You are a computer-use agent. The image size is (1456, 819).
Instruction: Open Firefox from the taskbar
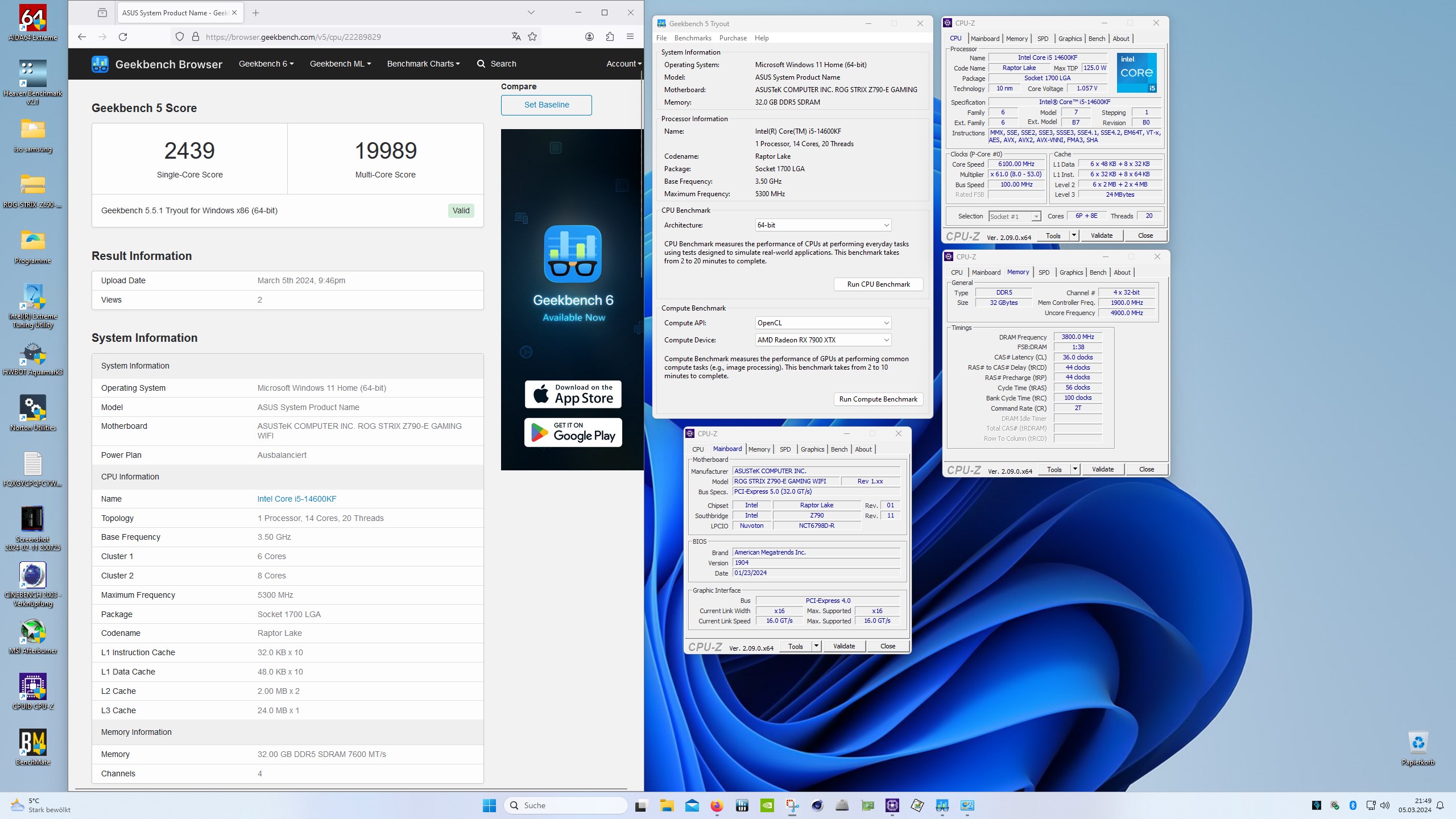[x=717, y=805]
